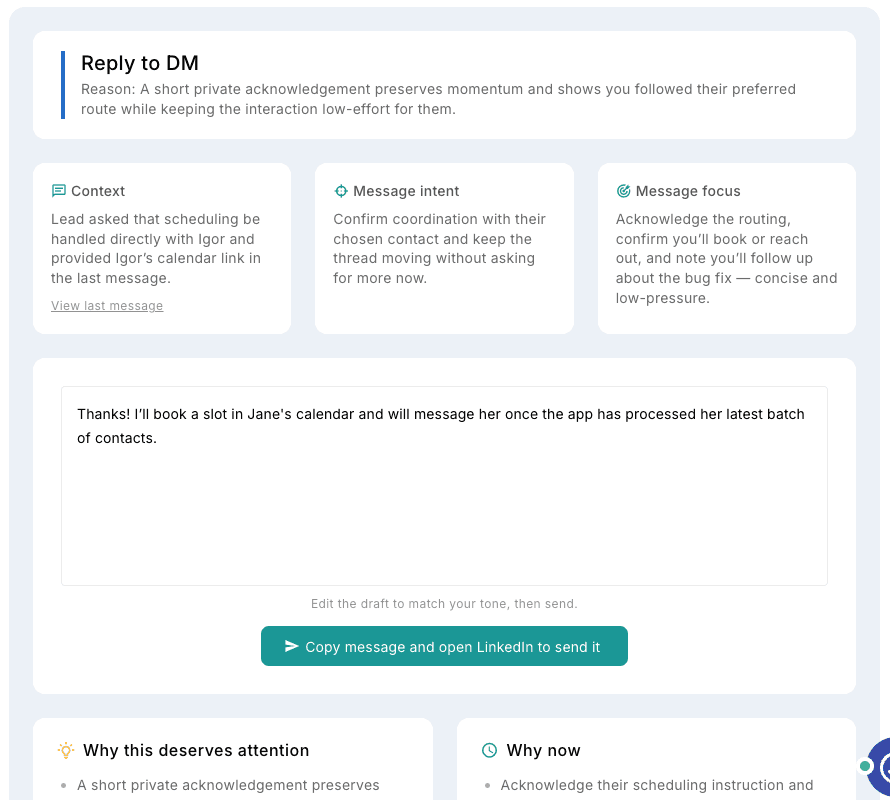The image size is (890, 800).
Task: Click the paper plane send icon
Action: (291, 646)
